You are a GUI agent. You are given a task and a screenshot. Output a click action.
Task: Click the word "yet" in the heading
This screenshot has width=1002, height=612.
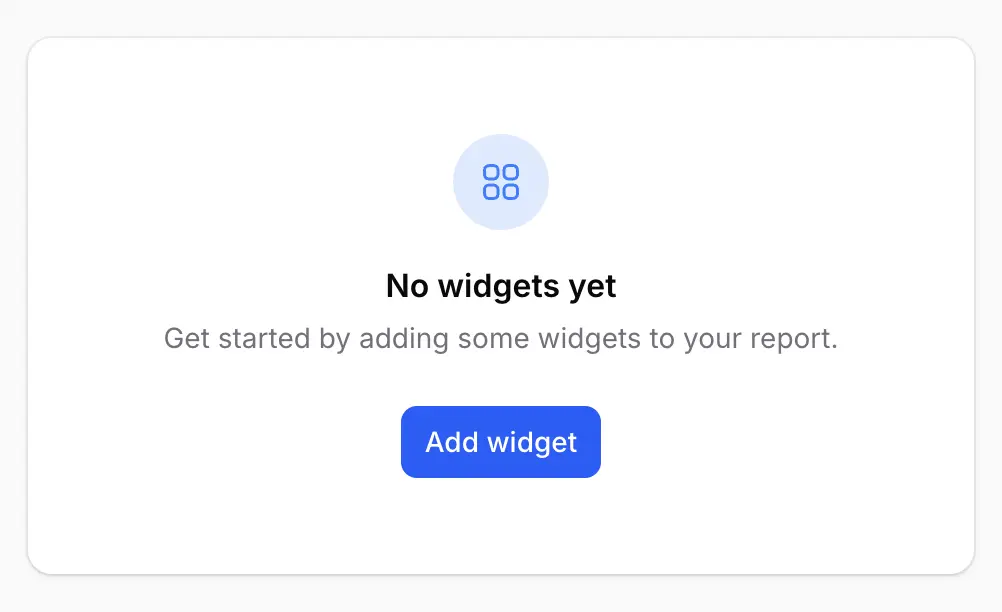[x=592, y=287]
